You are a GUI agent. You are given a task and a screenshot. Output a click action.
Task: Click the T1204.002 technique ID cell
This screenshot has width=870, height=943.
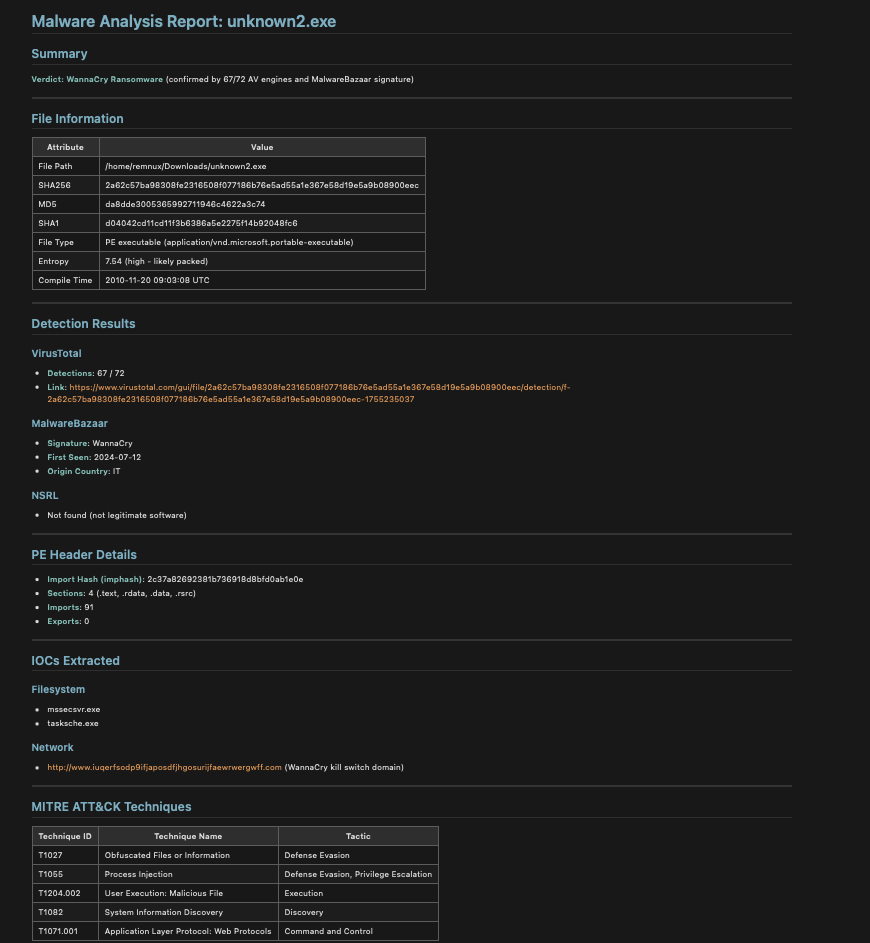click(x=58, y=893)
